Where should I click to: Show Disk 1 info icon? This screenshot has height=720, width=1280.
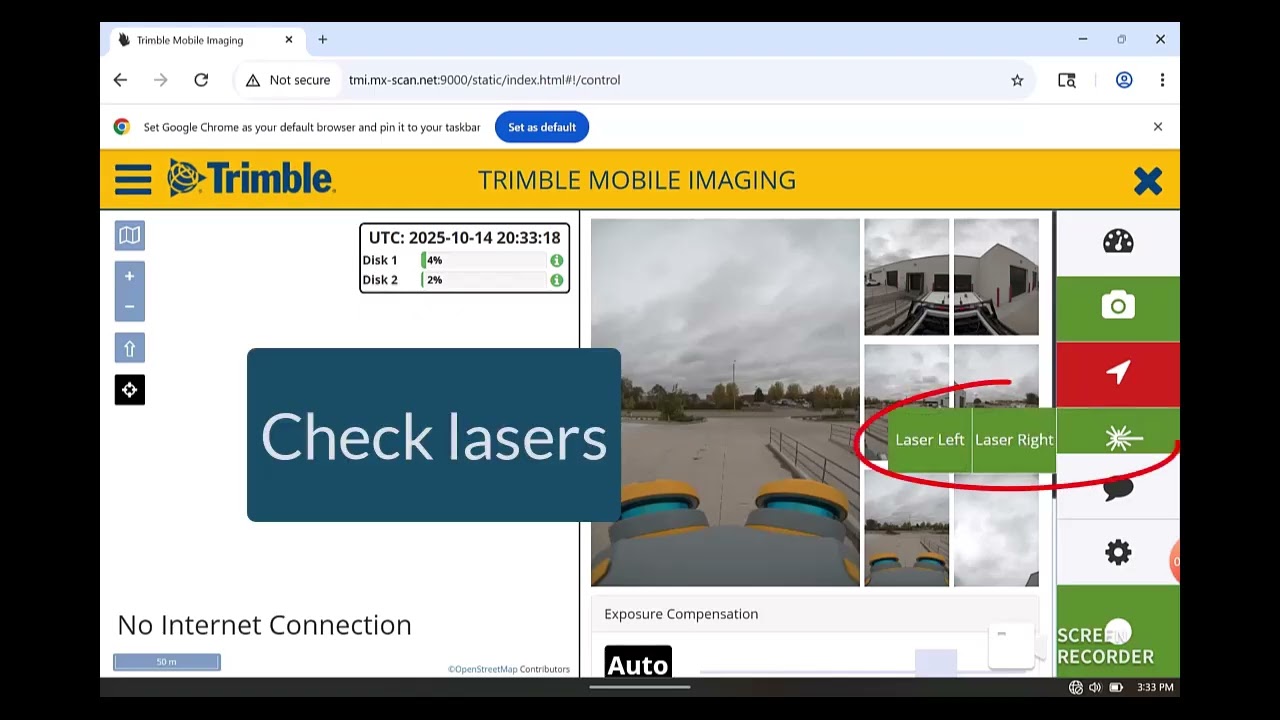click(x=556, y=260)
